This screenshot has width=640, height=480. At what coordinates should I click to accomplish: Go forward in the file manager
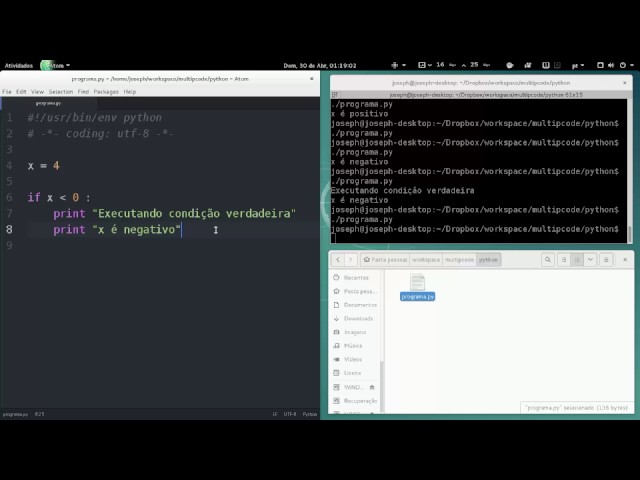pos(351,260)
